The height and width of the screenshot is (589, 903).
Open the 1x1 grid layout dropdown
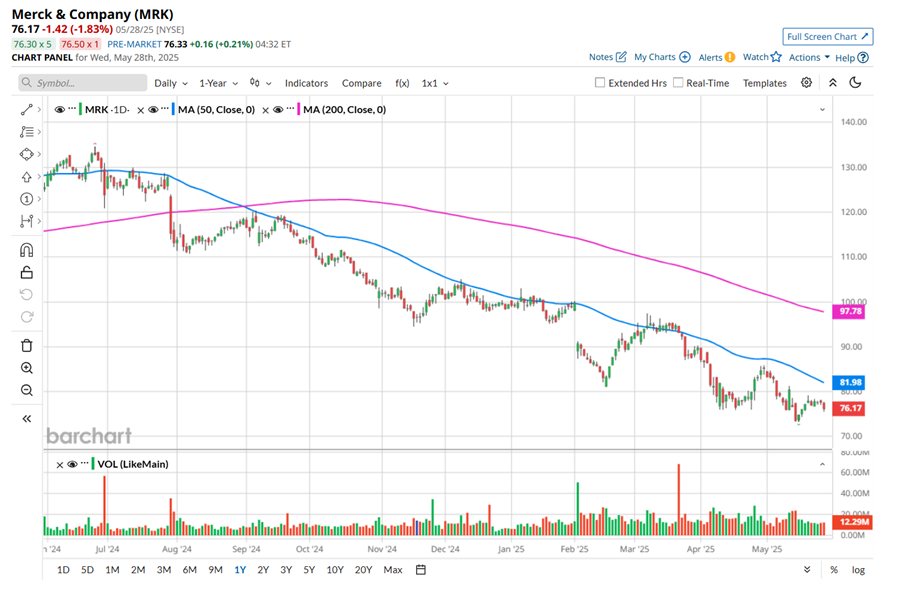coord(435,83)
